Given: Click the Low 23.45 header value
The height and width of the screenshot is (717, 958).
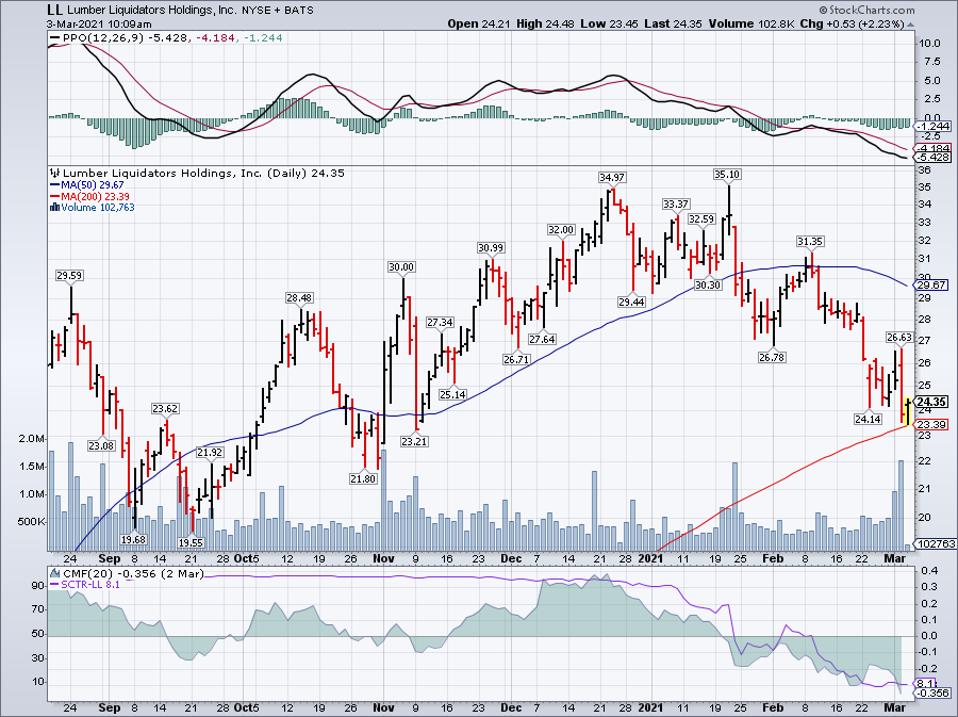Looking at the screenshot, I should pyautogui.click(x=612, y=24).
